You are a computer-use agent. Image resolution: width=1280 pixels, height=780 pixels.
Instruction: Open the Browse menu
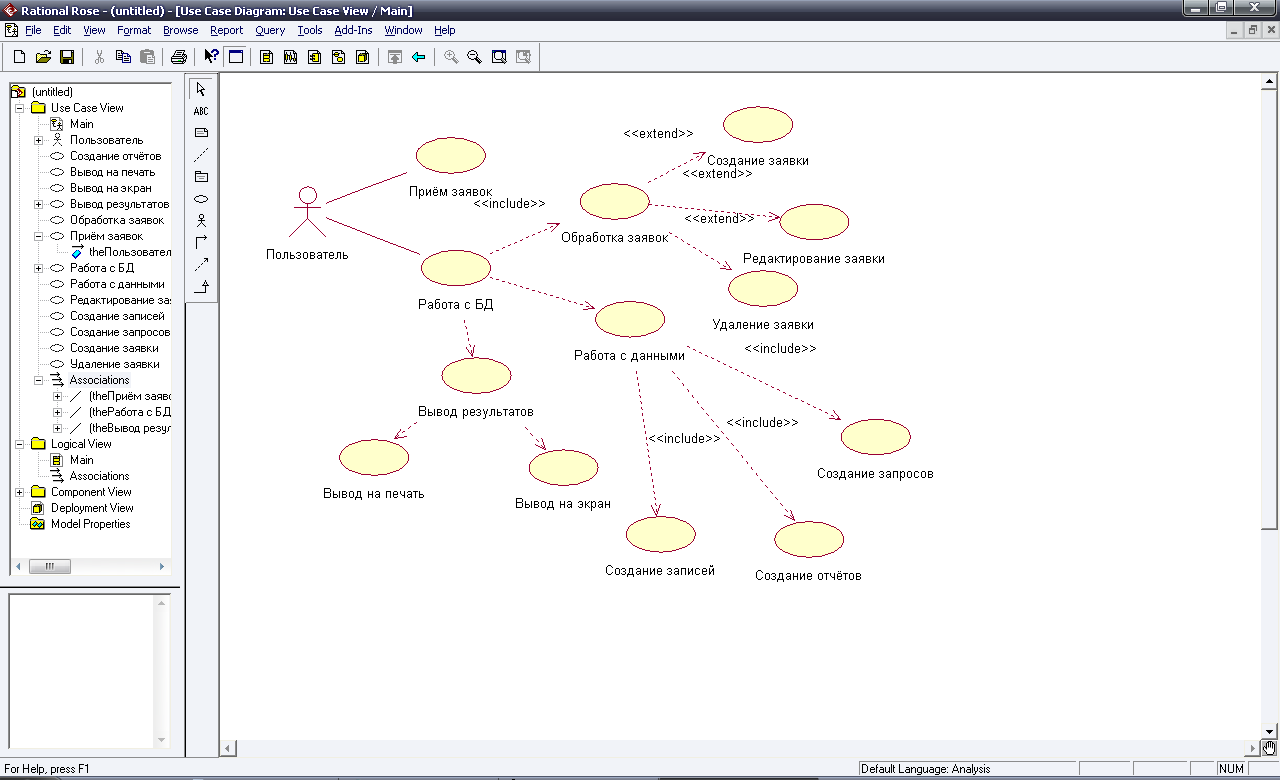point(181,30)
